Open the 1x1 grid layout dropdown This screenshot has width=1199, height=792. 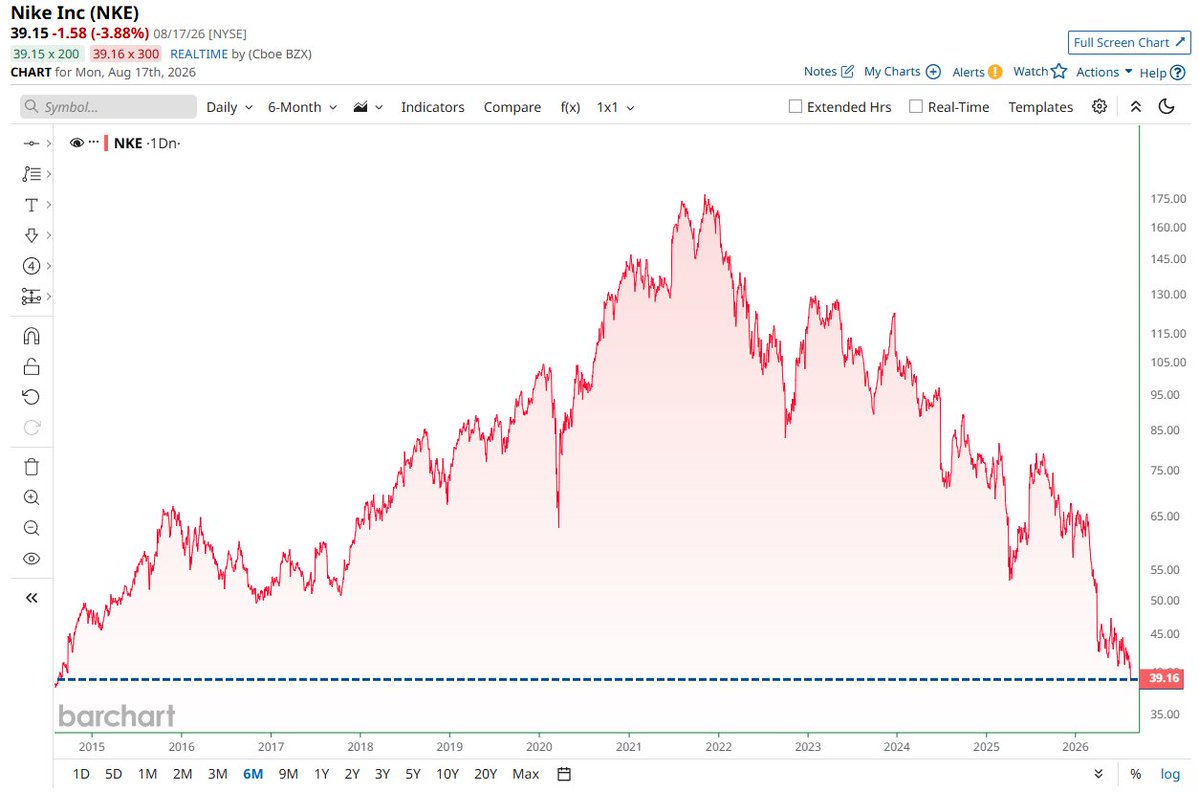(616, 108)
